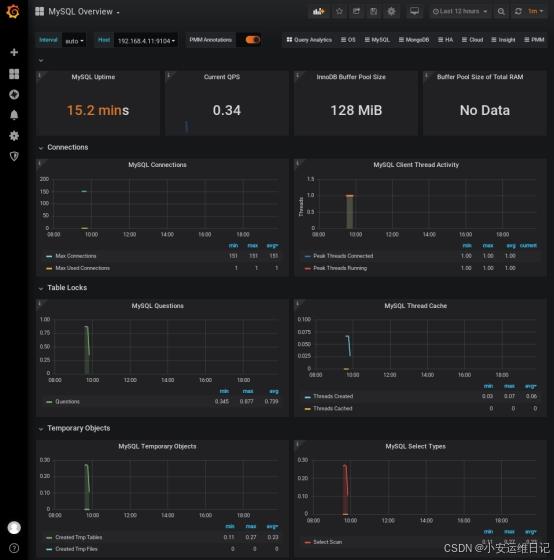Open MySQL Thread Cache panel title menu
This screenshot has width=554, height=560.
pyautogui.click(x=415, y=306)
